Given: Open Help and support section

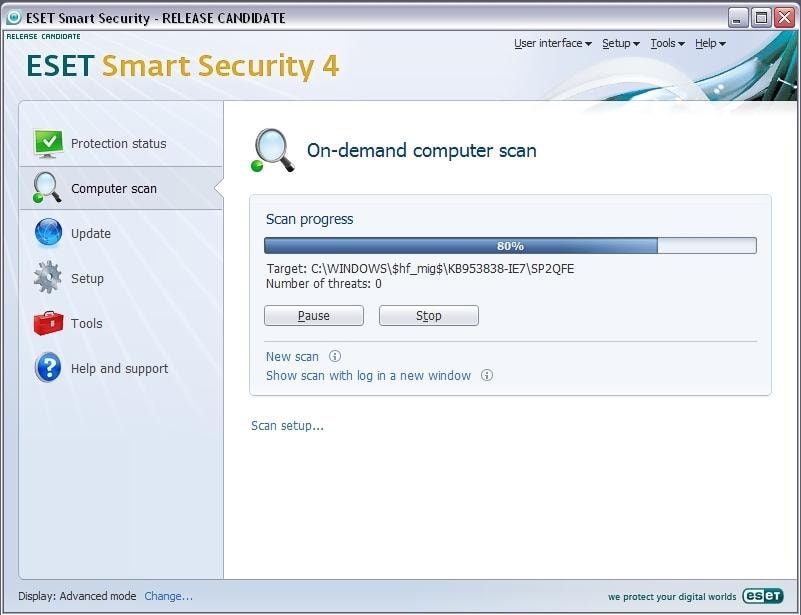Looking at the screenshot, I should click(121, 368).
